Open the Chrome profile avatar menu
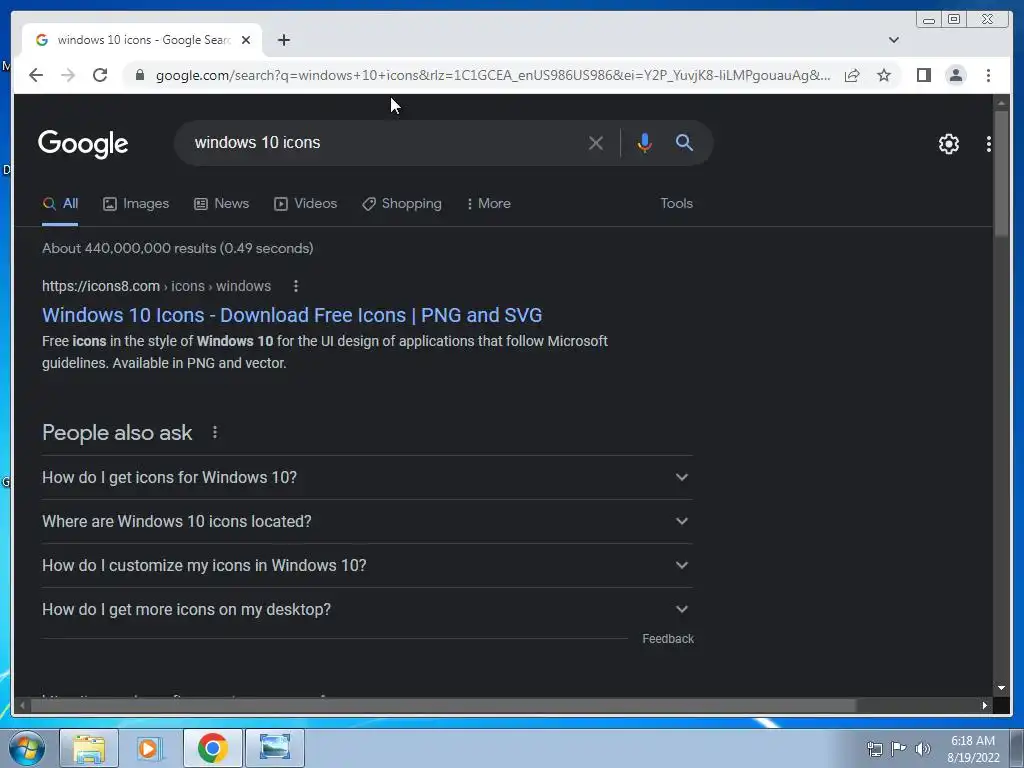Viewport: 1024px width, 768px height. (x=955, y=75)
